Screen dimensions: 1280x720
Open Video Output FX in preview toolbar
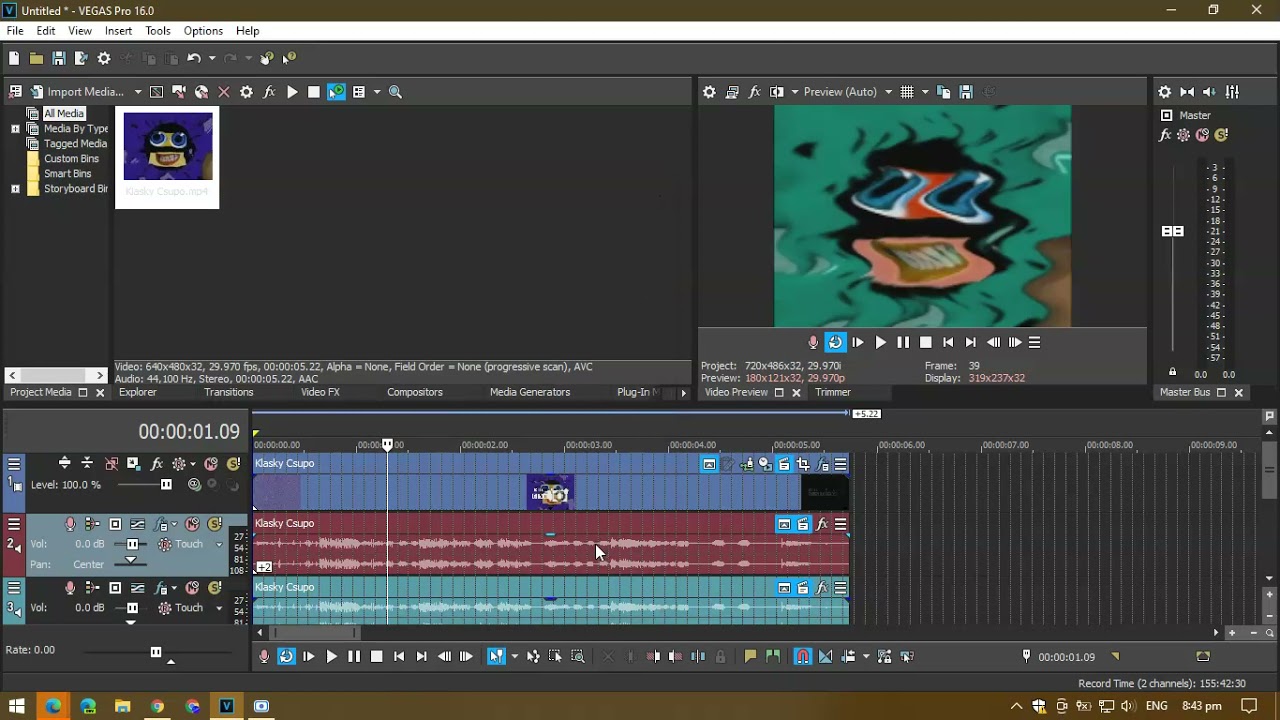tap(754, 92)
